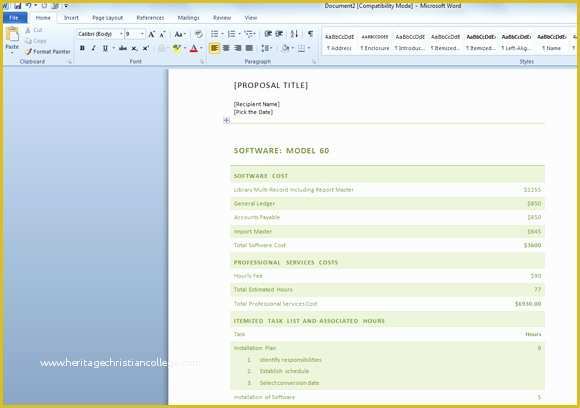580x408 pixels.
Task: Align text right in Paragraph group
Action: pyautogui.click(x=238, y=48)
